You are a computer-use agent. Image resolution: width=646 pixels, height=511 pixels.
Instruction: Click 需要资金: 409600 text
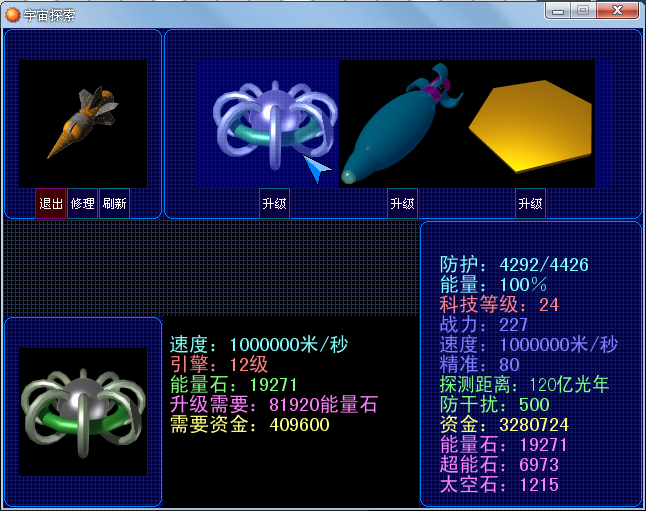pyautogui.click(x=250, y=424)
